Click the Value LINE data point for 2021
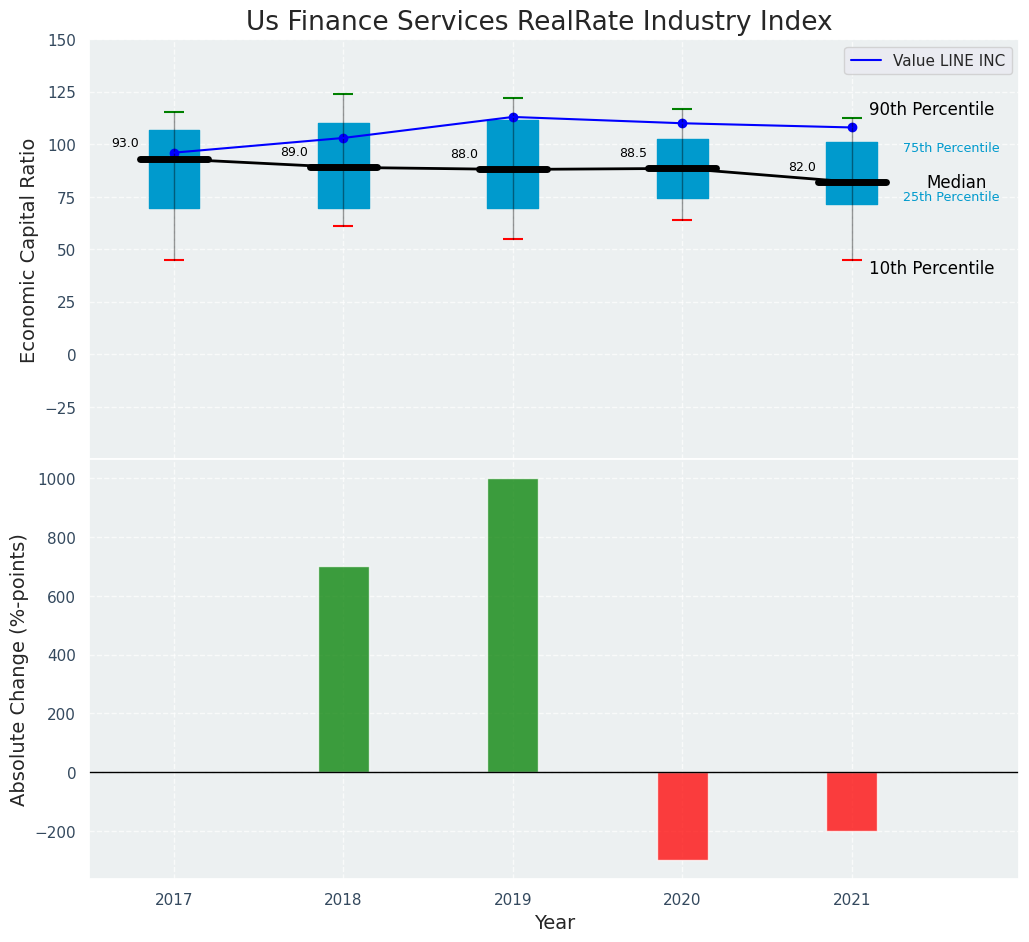Screen dimensions: 1029x942 point(852,127)
